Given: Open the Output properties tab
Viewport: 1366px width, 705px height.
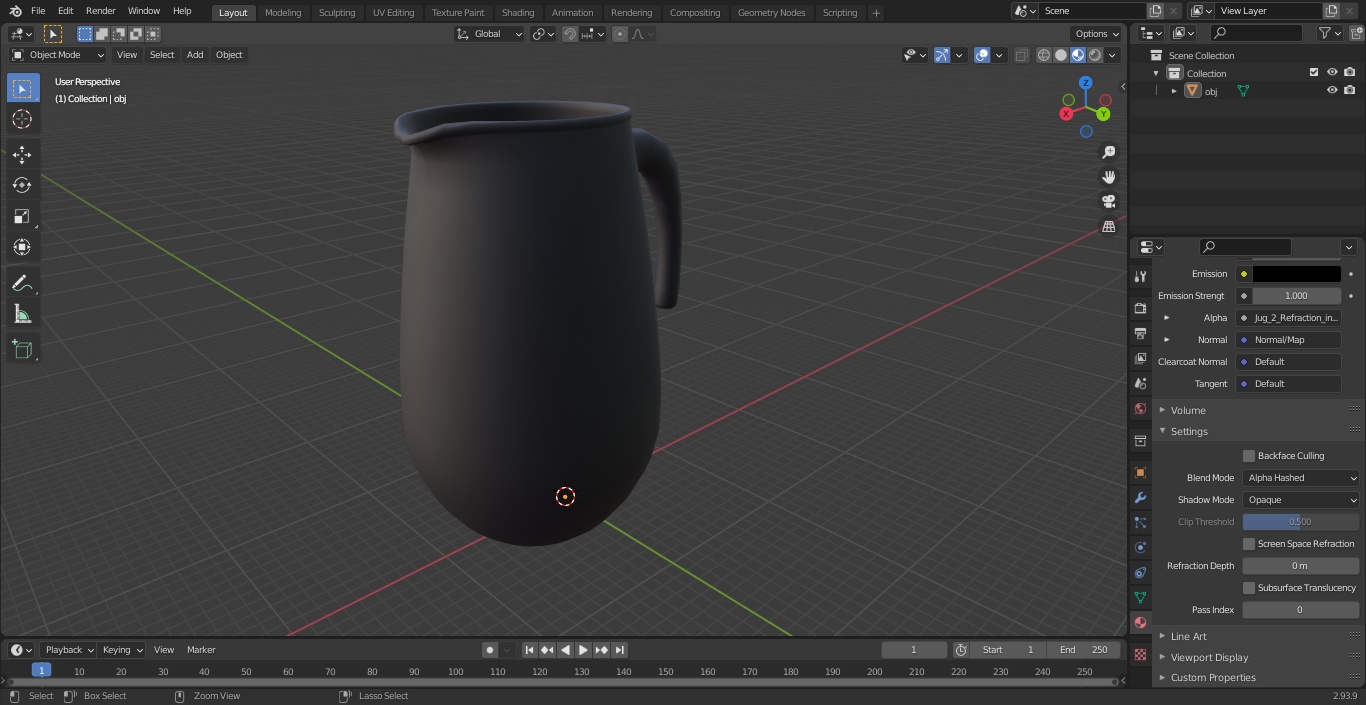Looking at the screenshot, I should click(x=1140, y=333).
